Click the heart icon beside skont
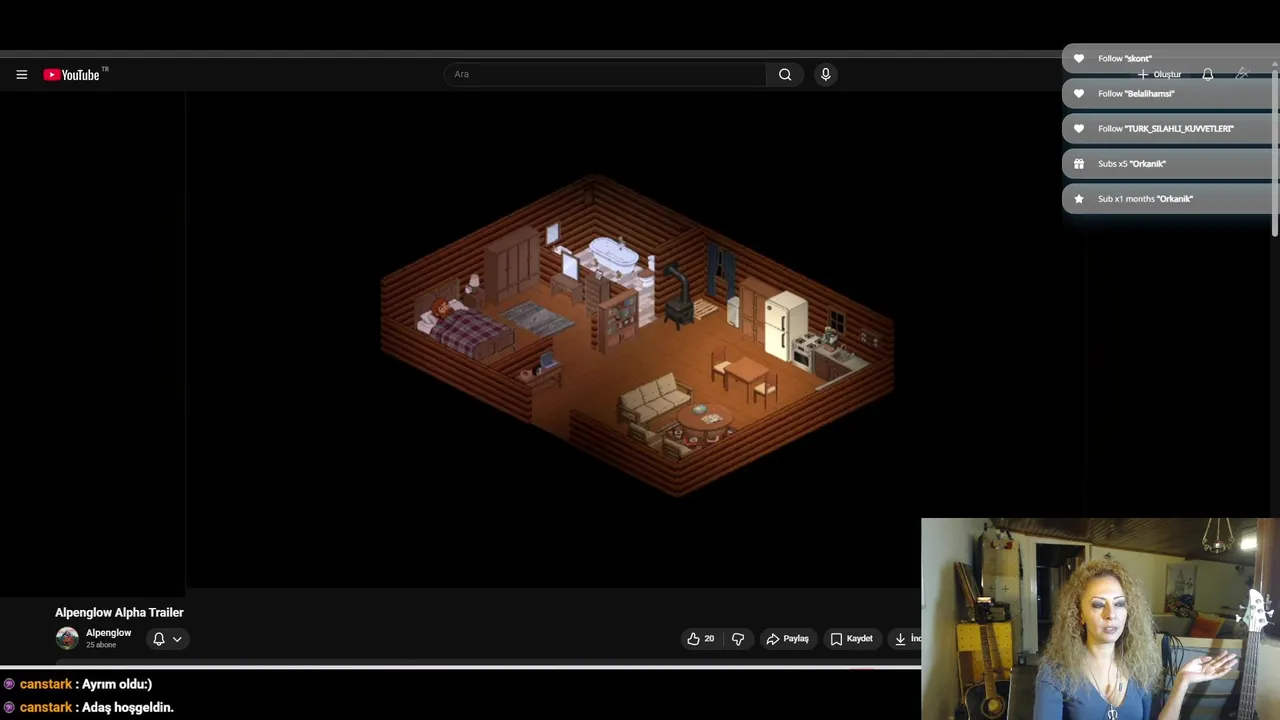1280x720 pixels. [x=1079, y=58]
